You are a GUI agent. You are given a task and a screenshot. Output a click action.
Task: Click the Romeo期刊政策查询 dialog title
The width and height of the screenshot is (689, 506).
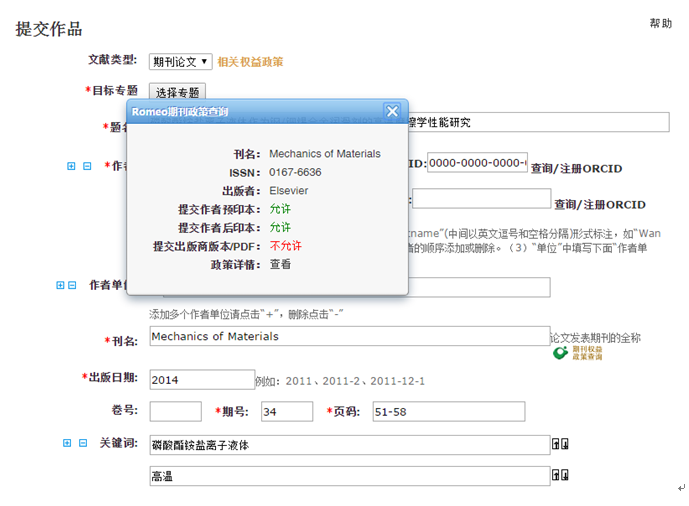click(180, 112)
